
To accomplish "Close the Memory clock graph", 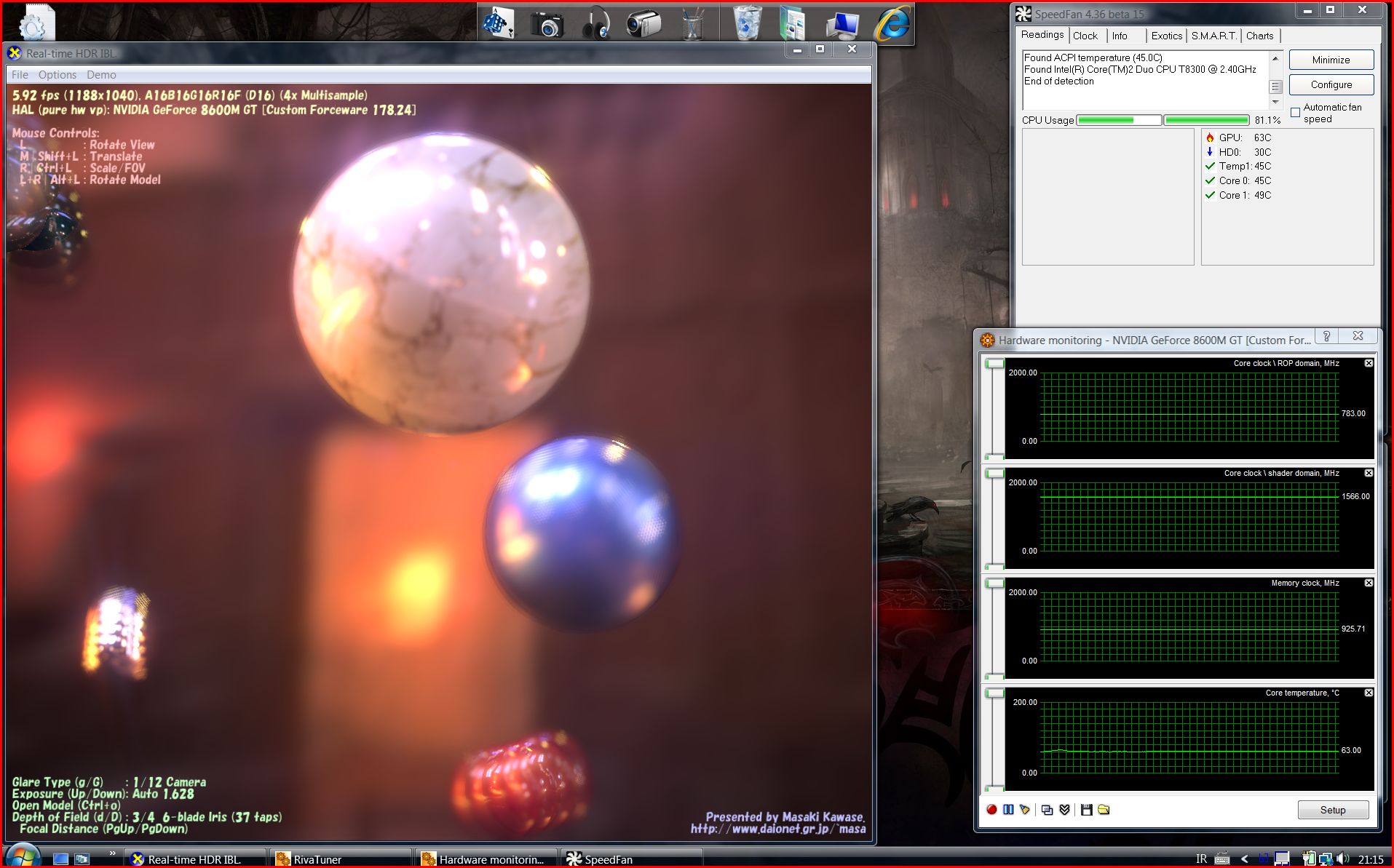I will 1369,583.
